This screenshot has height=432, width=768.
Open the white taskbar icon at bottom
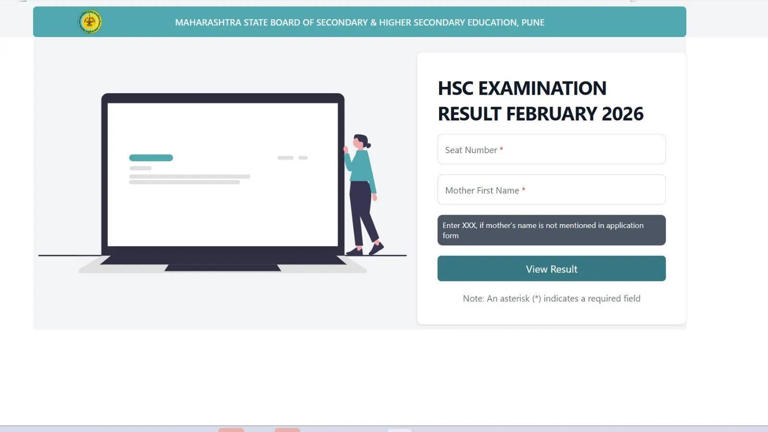[400, 430]
